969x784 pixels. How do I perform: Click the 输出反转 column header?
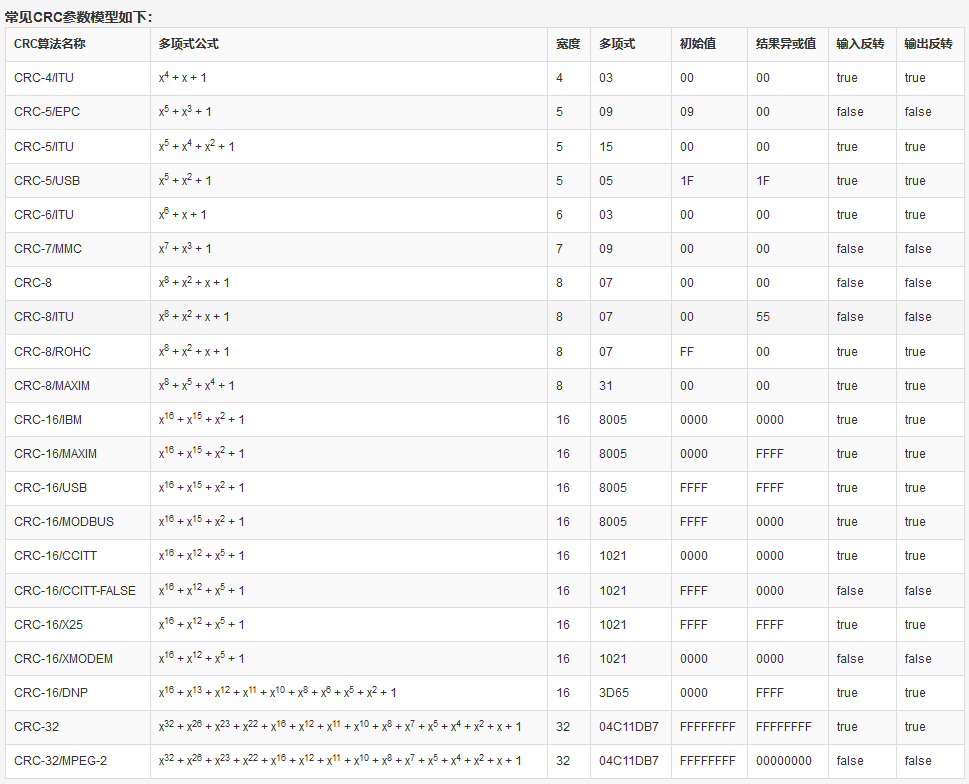click(x=928, y=44)
